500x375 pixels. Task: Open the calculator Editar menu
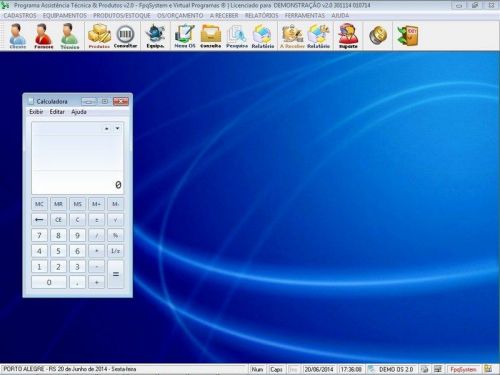point(57,112)
